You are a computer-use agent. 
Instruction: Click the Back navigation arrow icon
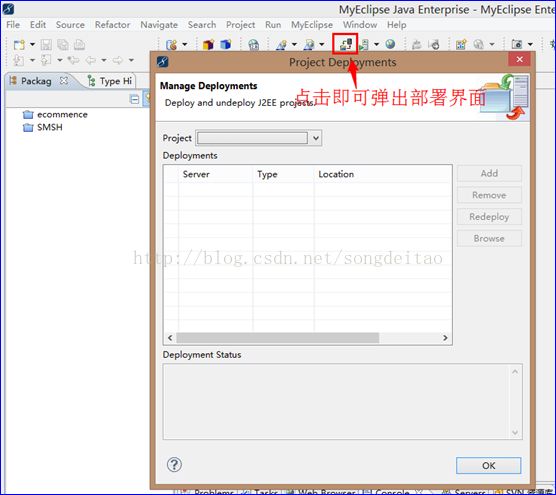tap(91, 60)
